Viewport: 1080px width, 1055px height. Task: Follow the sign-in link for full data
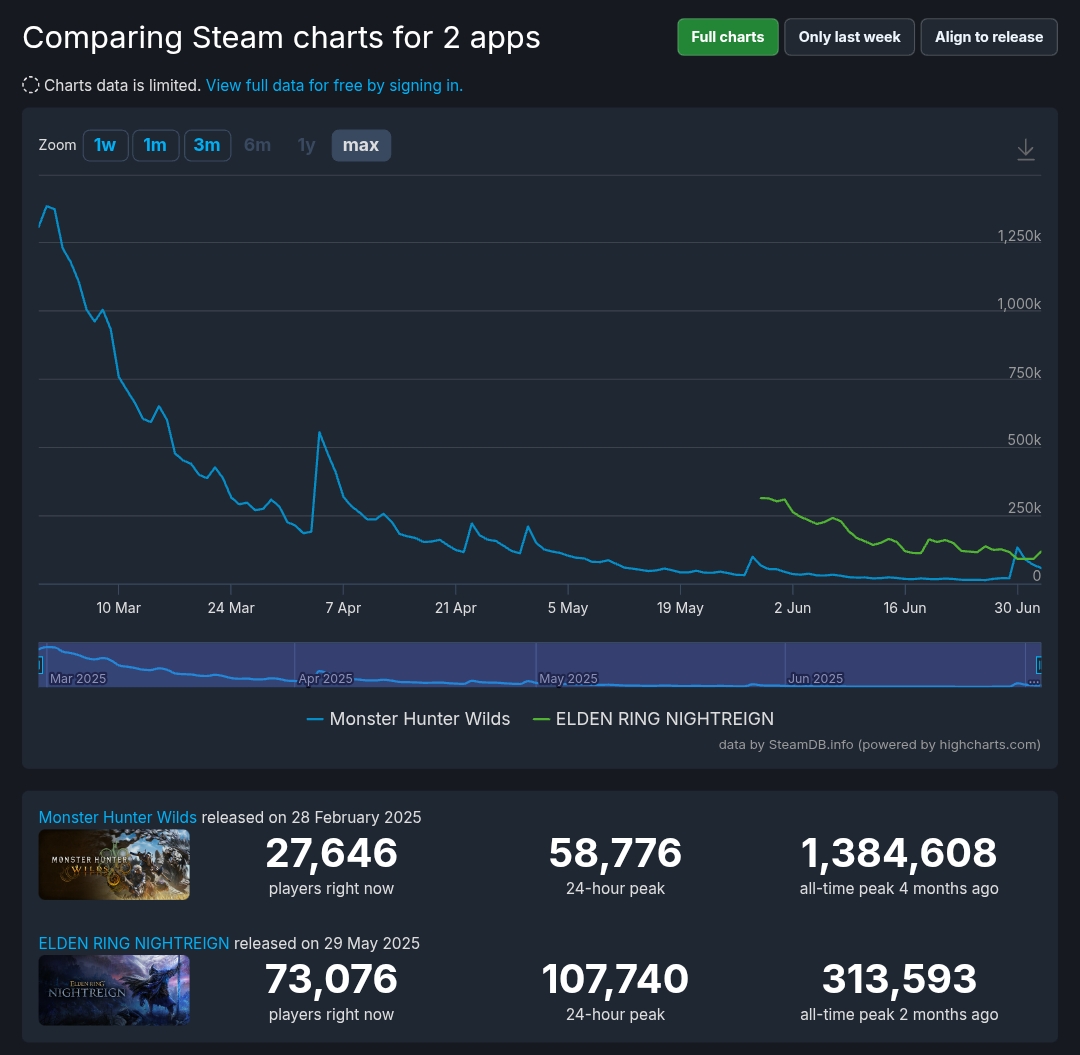click(334, 85)
